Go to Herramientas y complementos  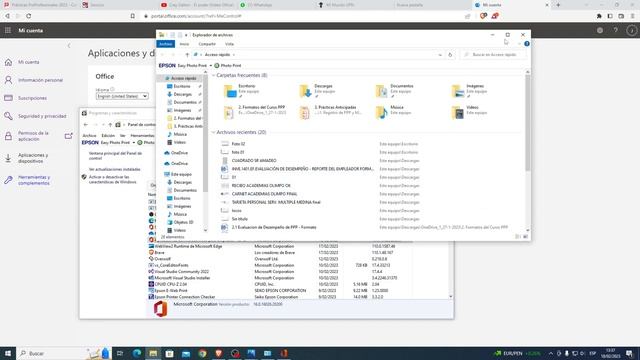tap(34, 180)
